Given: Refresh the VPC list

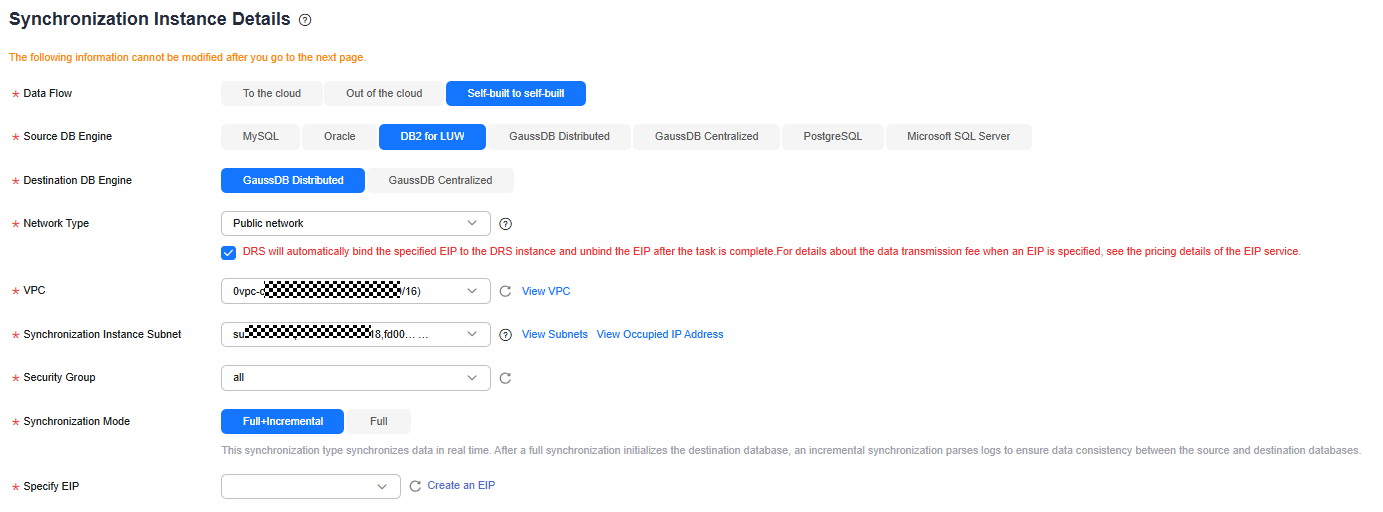Looking at the screenshot, I should (505, 291).
